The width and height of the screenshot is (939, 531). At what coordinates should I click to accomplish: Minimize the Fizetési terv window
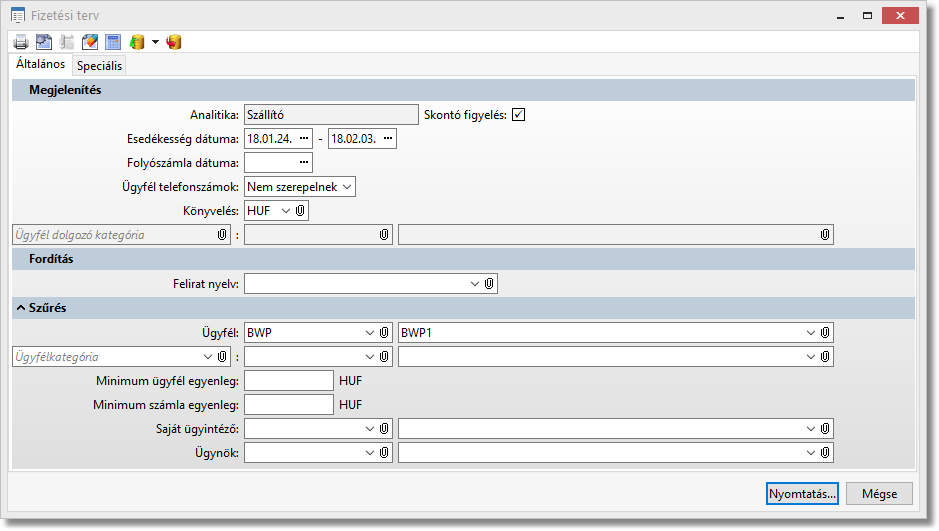[x=841, y=16]
